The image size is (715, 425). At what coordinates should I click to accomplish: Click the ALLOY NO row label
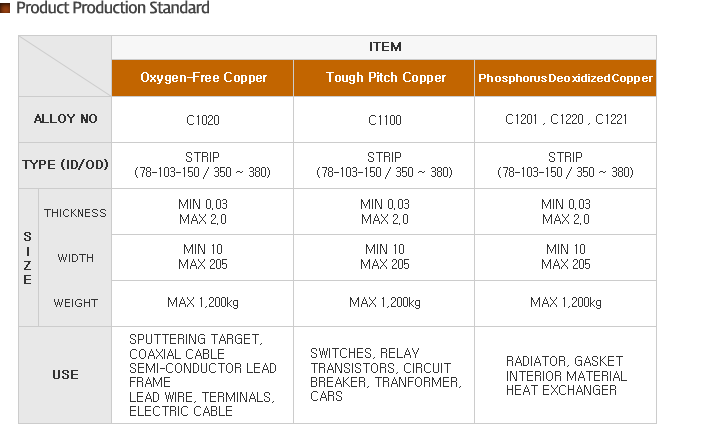(65, 119)
